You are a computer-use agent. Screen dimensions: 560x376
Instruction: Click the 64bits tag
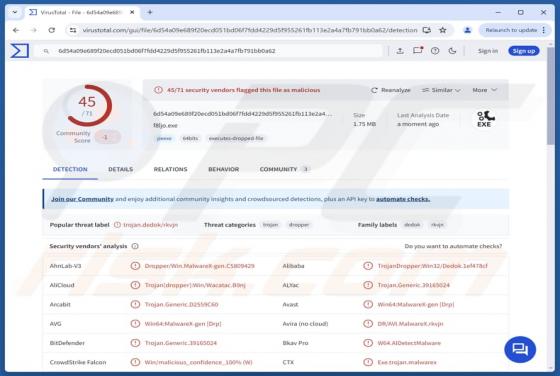[x=190, y=139]
